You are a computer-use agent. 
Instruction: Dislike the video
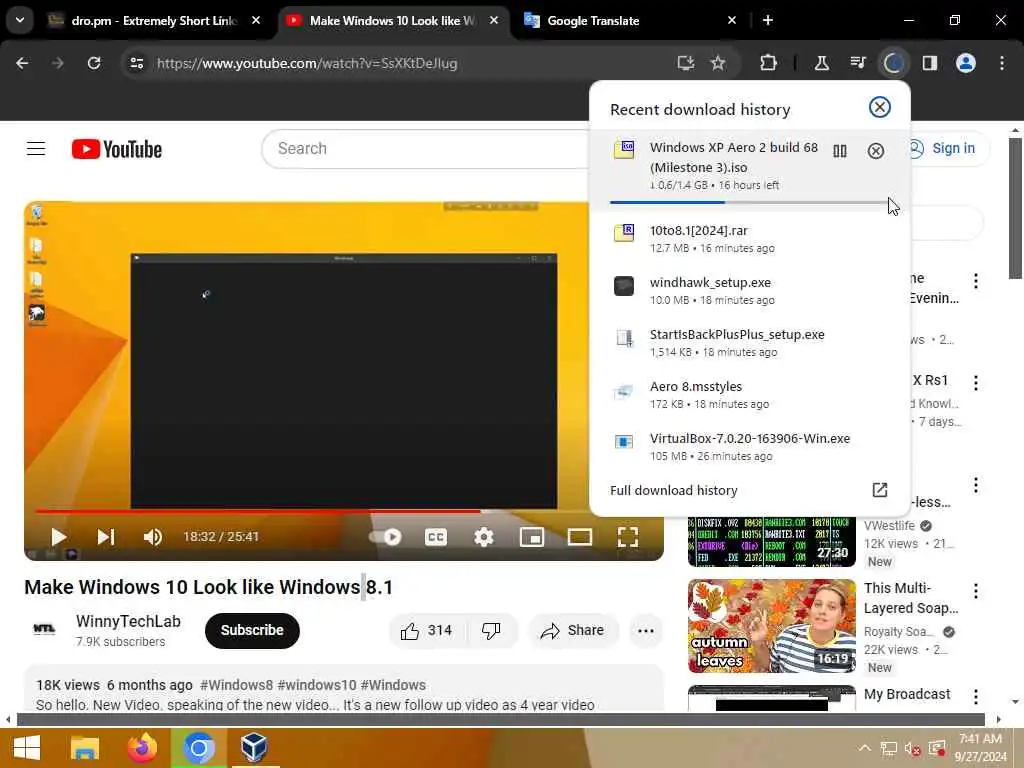[491, 631]
